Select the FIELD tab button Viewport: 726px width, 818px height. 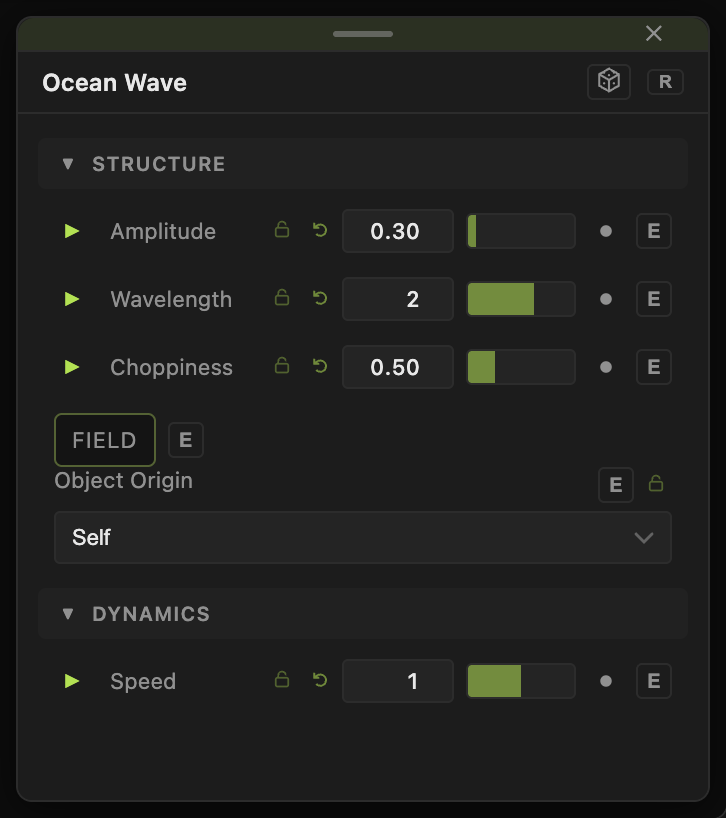click(x=105, y=440)
